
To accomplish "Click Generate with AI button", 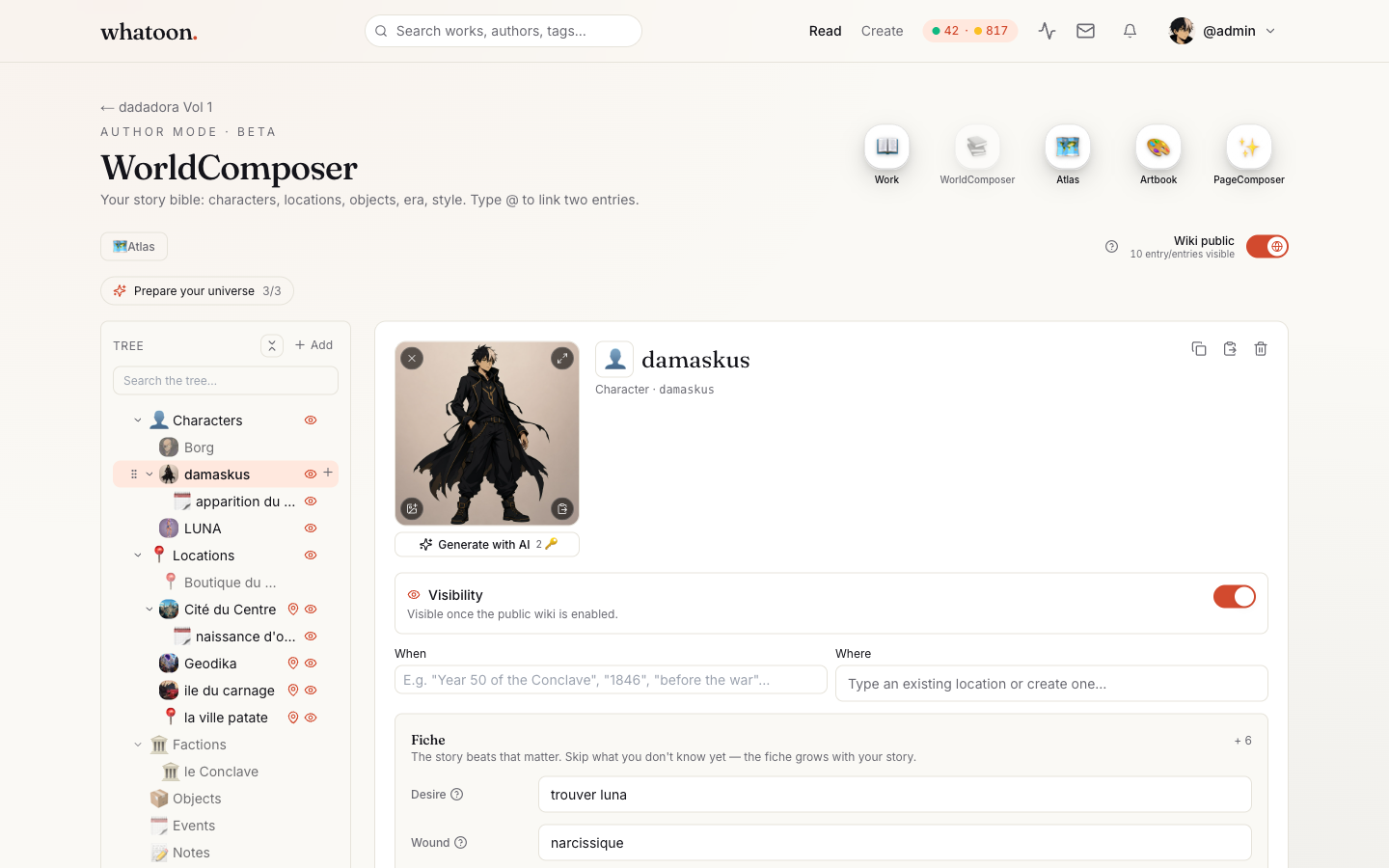I will pyautogui.click(x=487, y=545).
